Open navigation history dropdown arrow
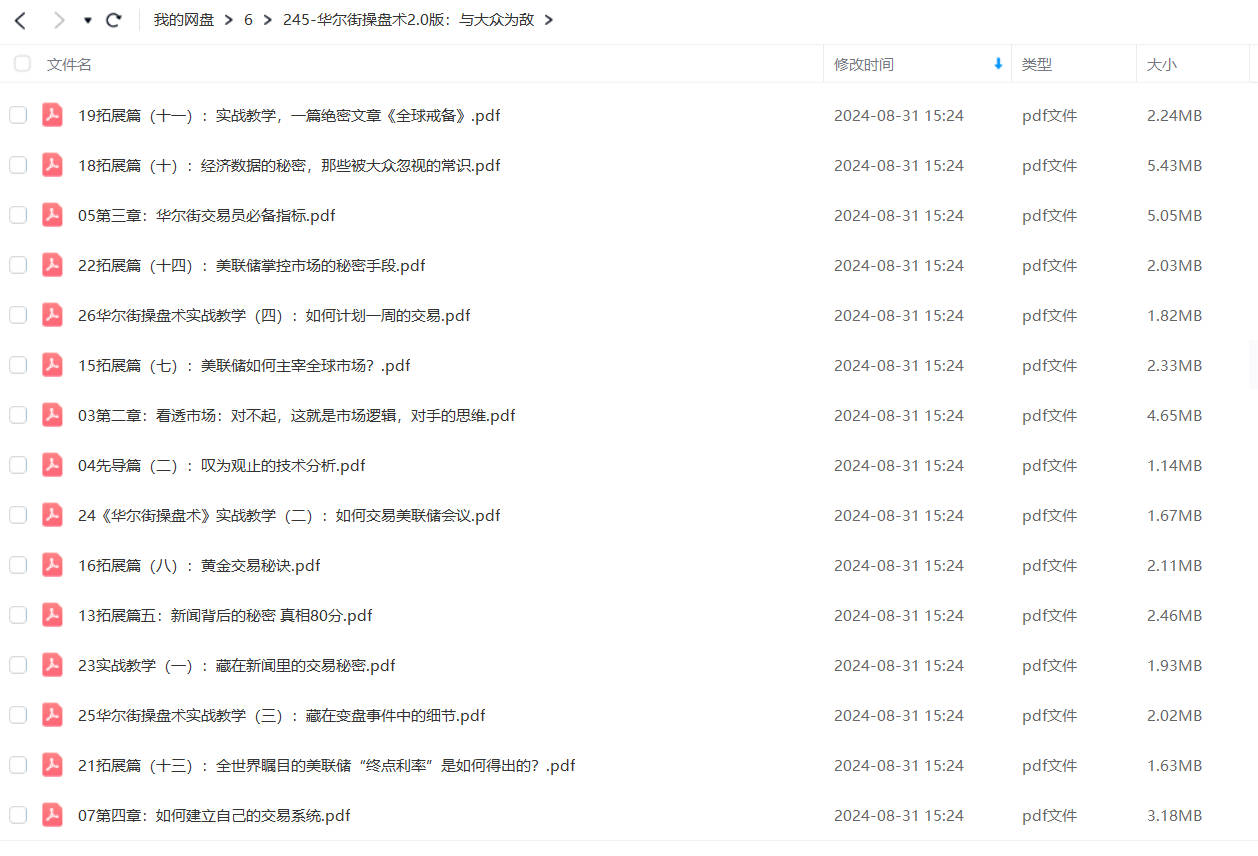Image resolution: width=1258 pixels, height=856 pixels. click(x=87, y=20)
